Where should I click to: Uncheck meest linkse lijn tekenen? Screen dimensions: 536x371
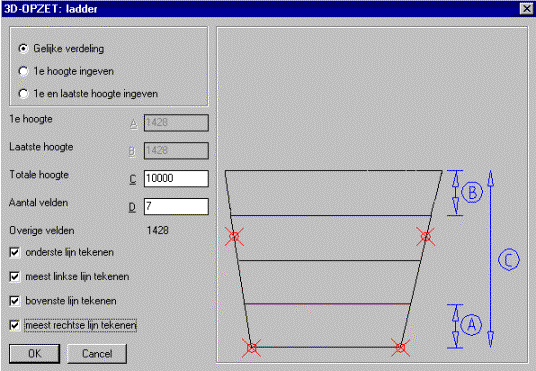15,276
